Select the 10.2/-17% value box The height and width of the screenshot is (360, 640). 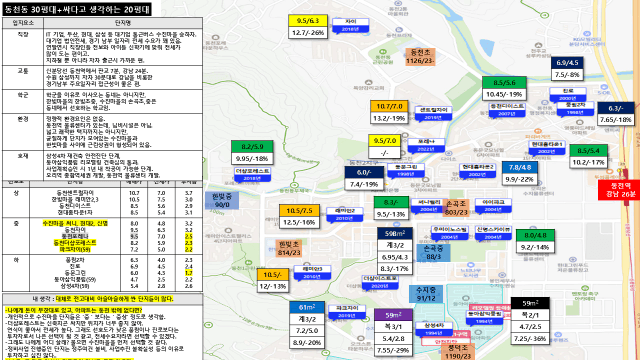point(588,162)
